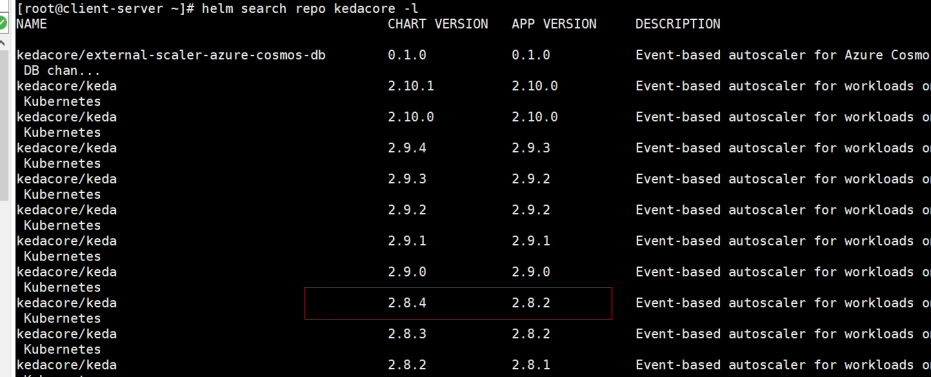
Task: Click chart version 2.9.0
Action: [407, 272]
